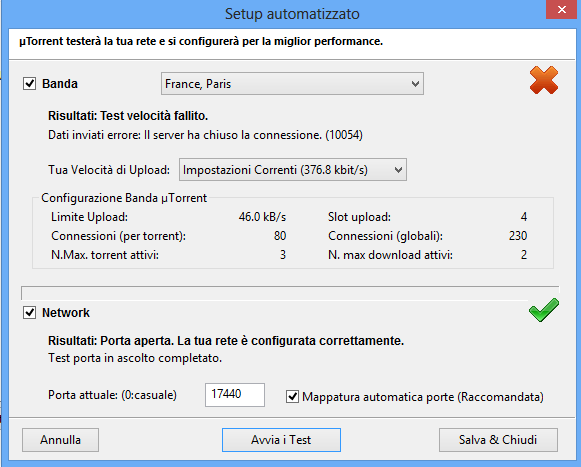The width and height of the screenshot is (581, 467).
Task: Click 'Test porta in ascolto completato' text
Action: click(x=135, y=358)
